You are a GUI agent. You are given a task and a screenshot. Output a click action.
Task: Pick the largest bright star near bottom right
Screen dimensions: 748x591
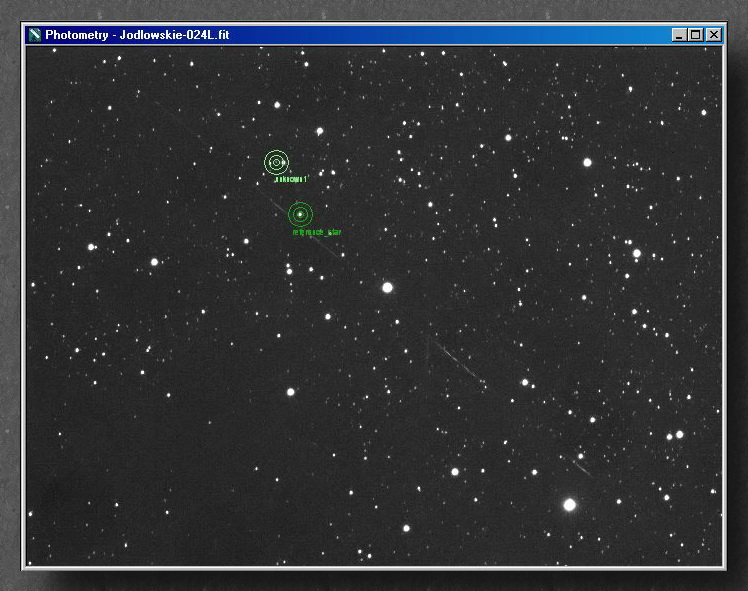(x=570, y=505)
